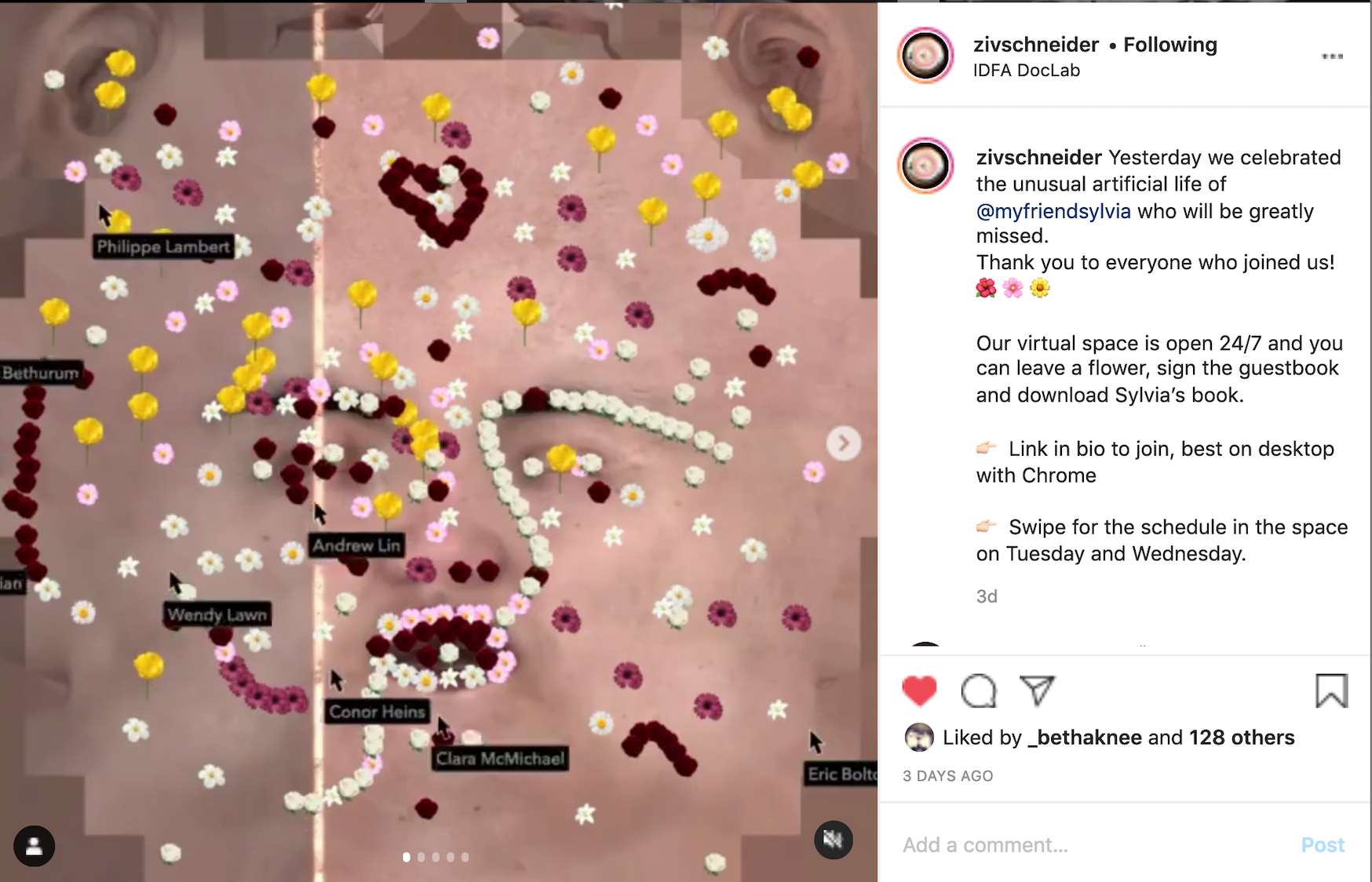Unlike the post with the red heart

pos(919,691)
